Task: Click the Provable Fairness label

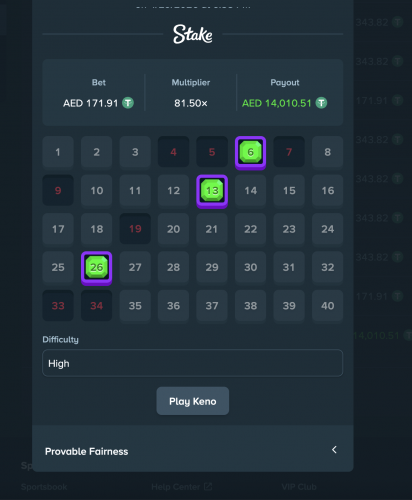Action: (x=87, y=451)
